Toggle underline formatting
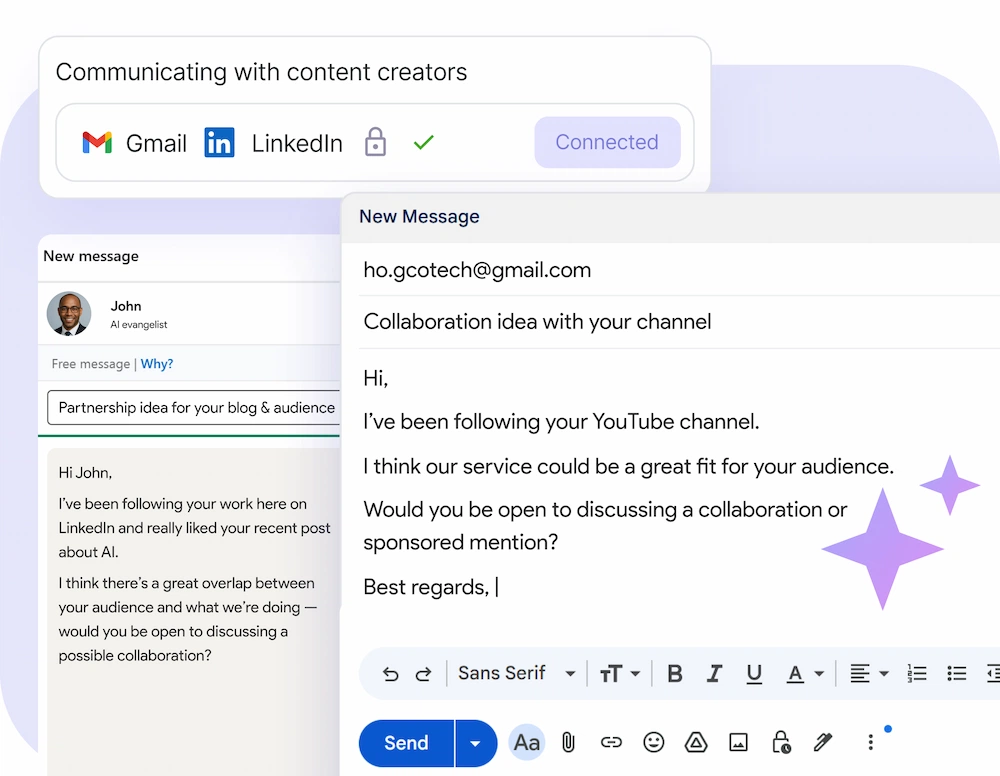This screenshot has width=1000, height=776. coord(754,673)
